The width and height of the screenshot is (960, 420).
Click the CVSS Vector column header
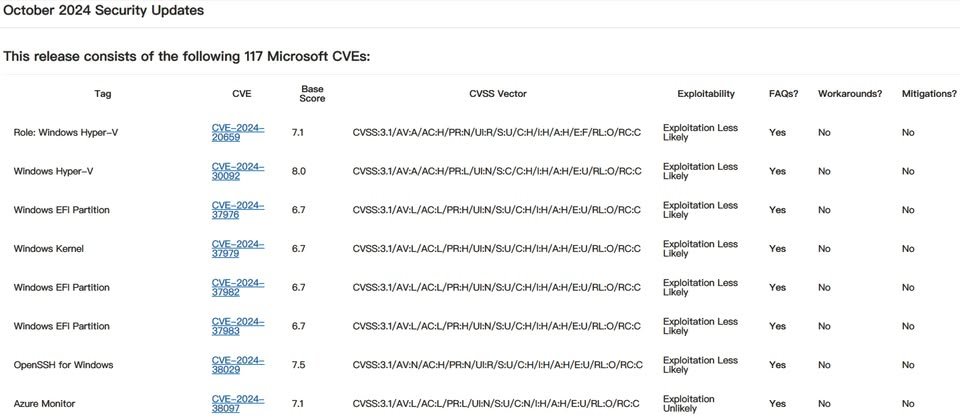[498, 94]
